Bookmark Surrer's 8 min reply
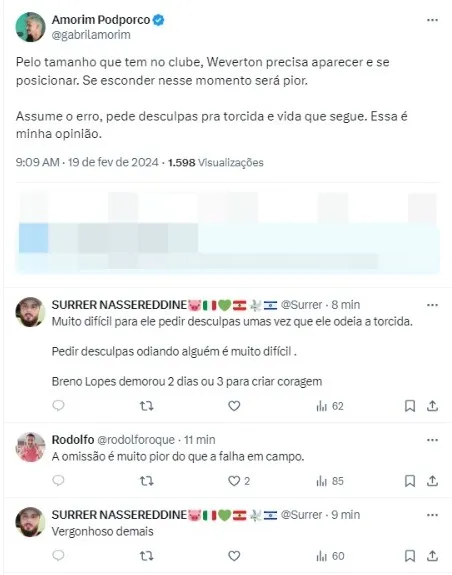Screen dimensions: 452x575 [x=409, y=406]
